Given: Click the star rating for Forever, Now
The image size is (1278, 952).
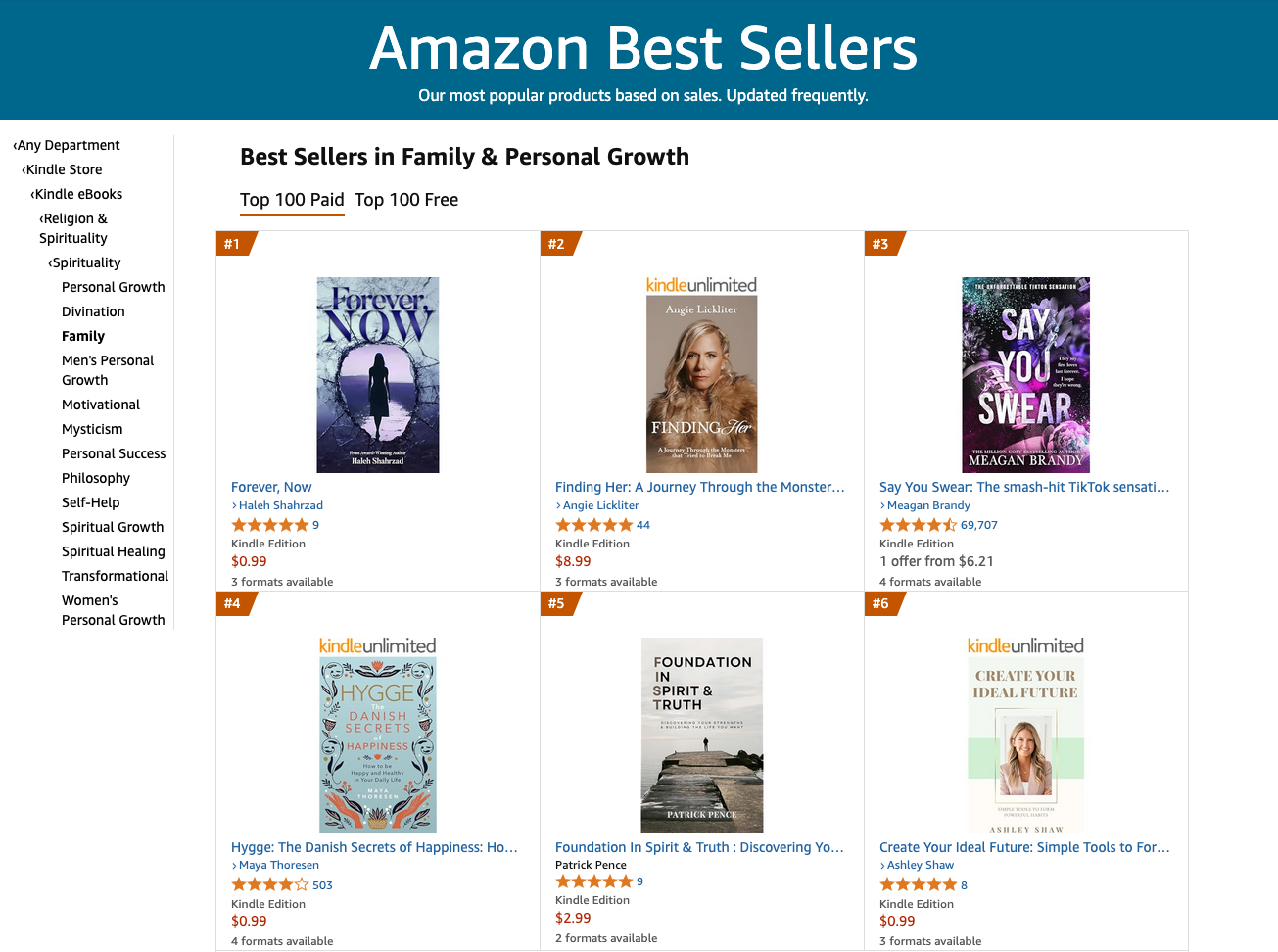Looking at the screenshot, I should [269, 525].
